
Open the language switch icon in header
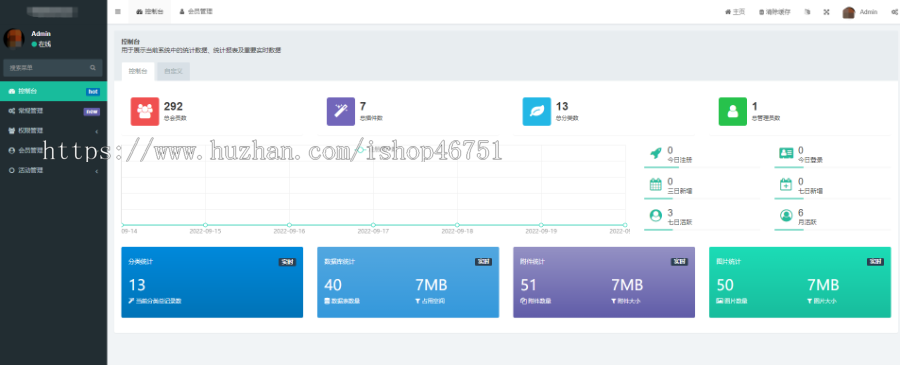[807, 11]
